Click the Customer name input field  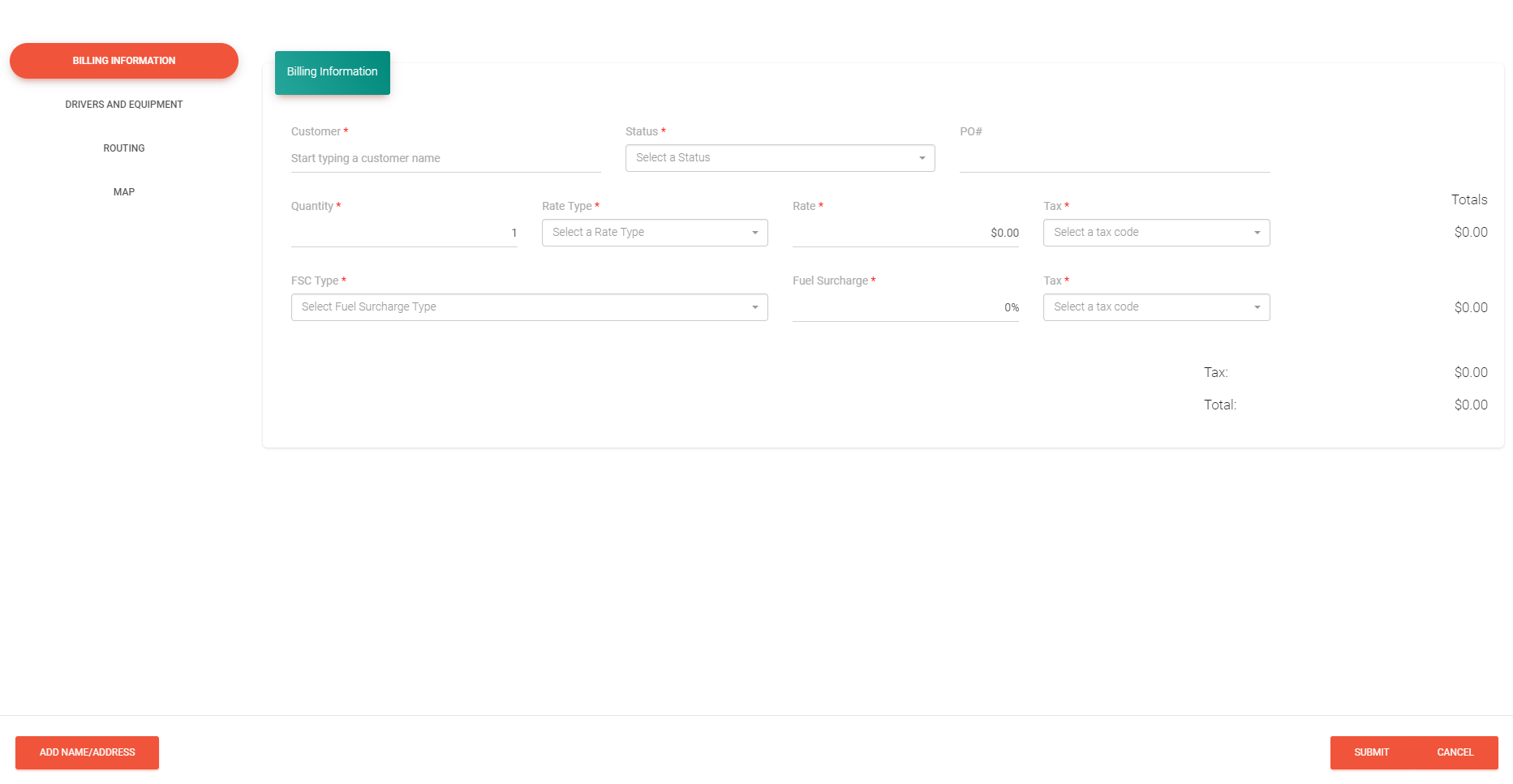click(x=445, y=158)
